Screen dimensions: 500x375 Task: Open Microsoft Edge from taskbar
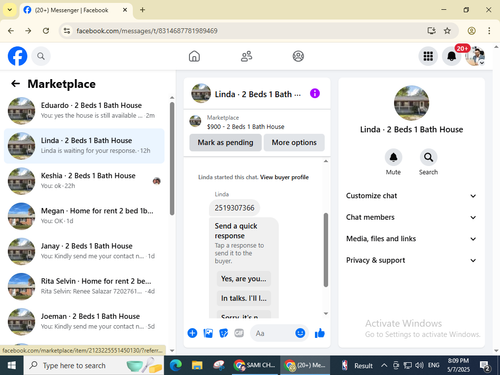[176, 366]
